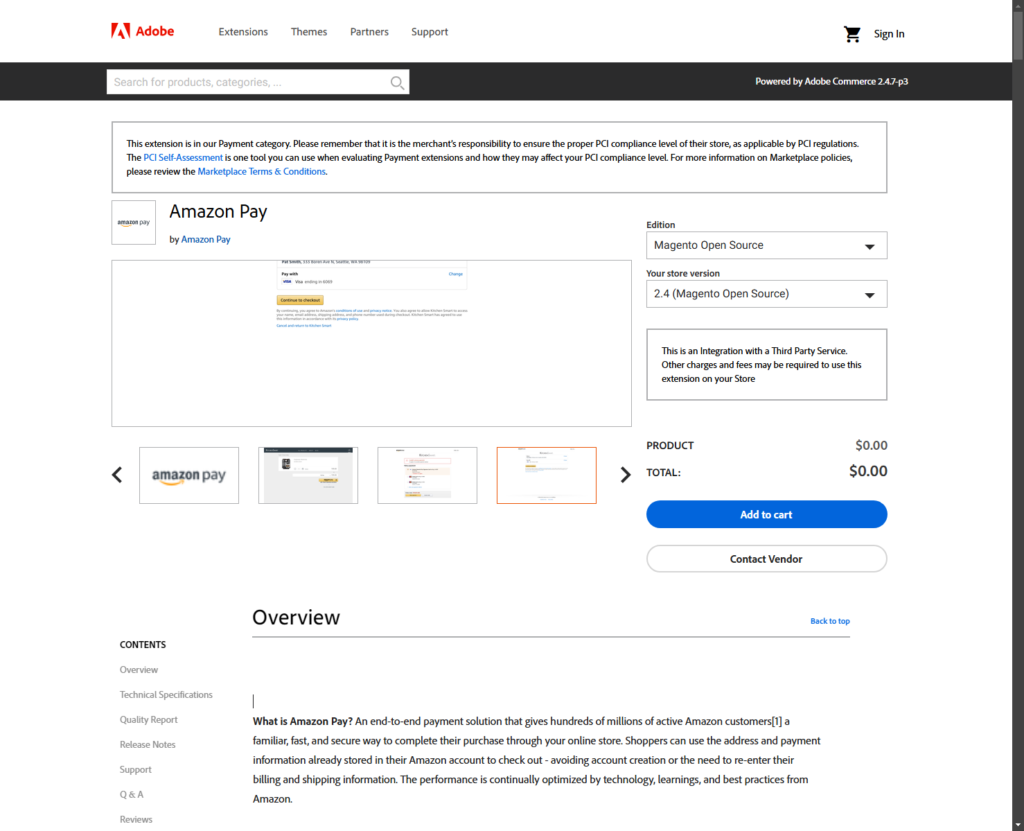Viewport: 1024px width, 831px height.
Task: Switch to the Themes section
Action: [308, 31]
